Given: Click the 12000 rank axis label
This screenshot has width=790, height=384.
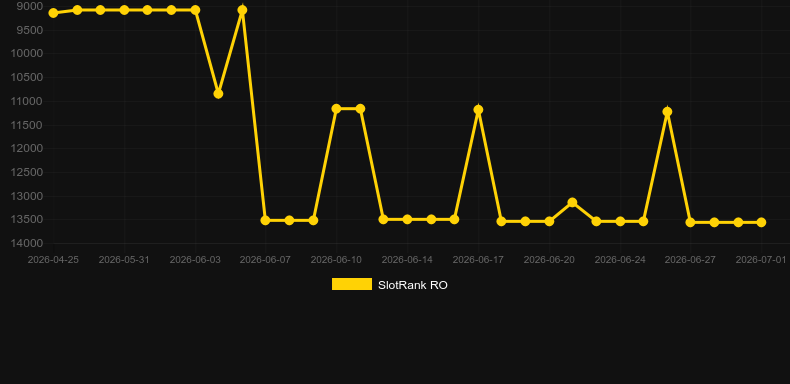Looking at the screenshot, I should pos(27,148).
